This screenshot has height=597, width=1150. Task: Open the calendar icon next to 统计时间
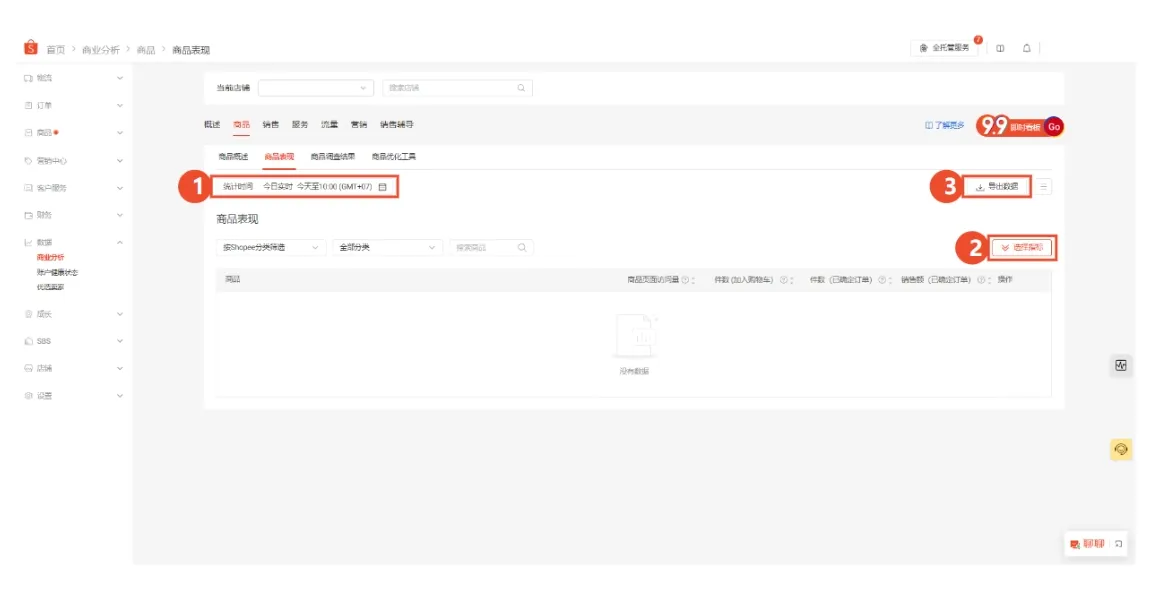pos(382,187)
